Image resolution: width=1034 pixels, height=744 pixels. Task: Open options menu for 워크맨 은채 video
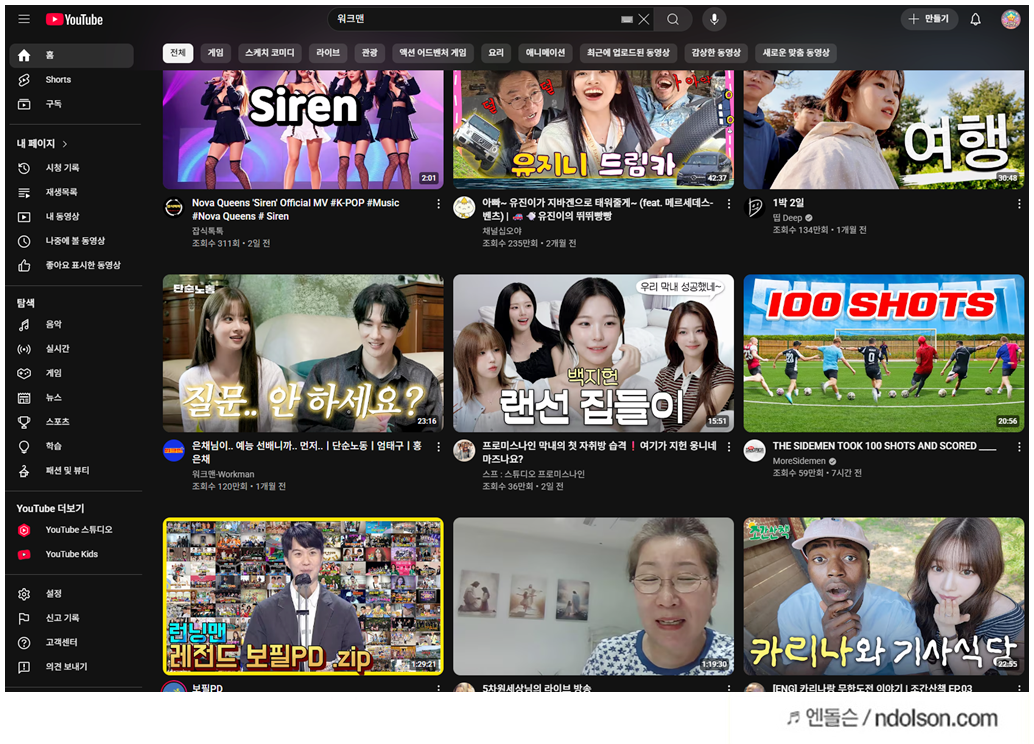pyautogui.click(x=439, y=447)
